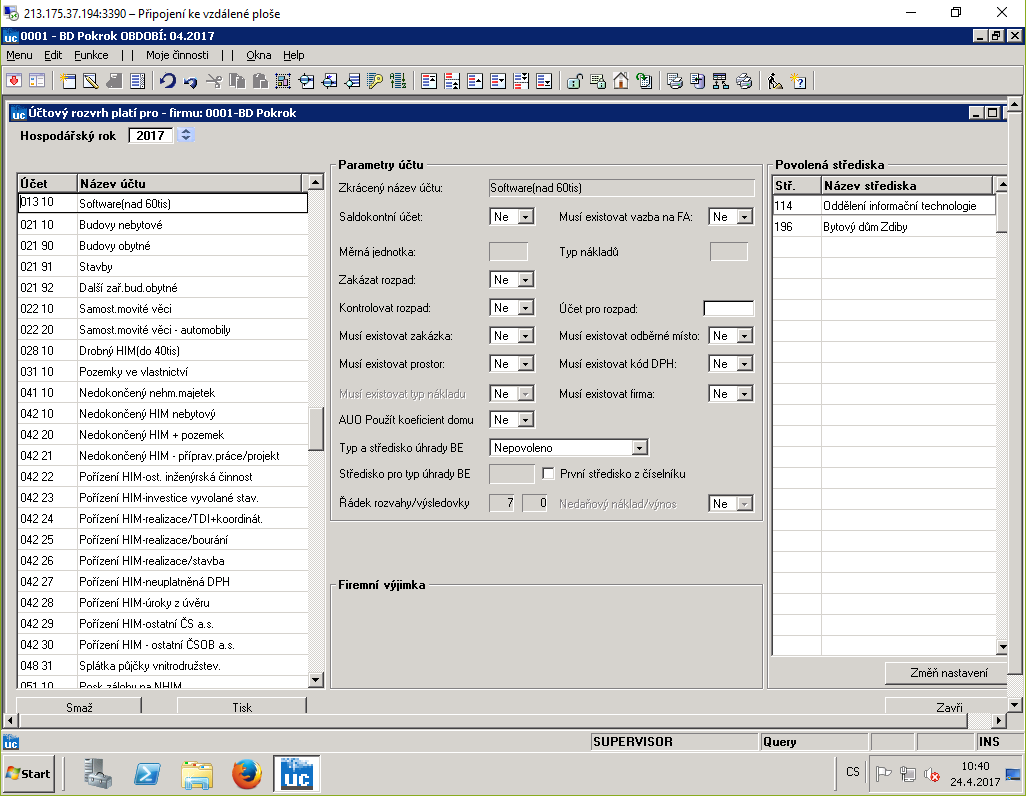Click the yellow key icon in toolbar
Image resolution: width=1026 pixels, height=796 pixels.
point(375,81)
